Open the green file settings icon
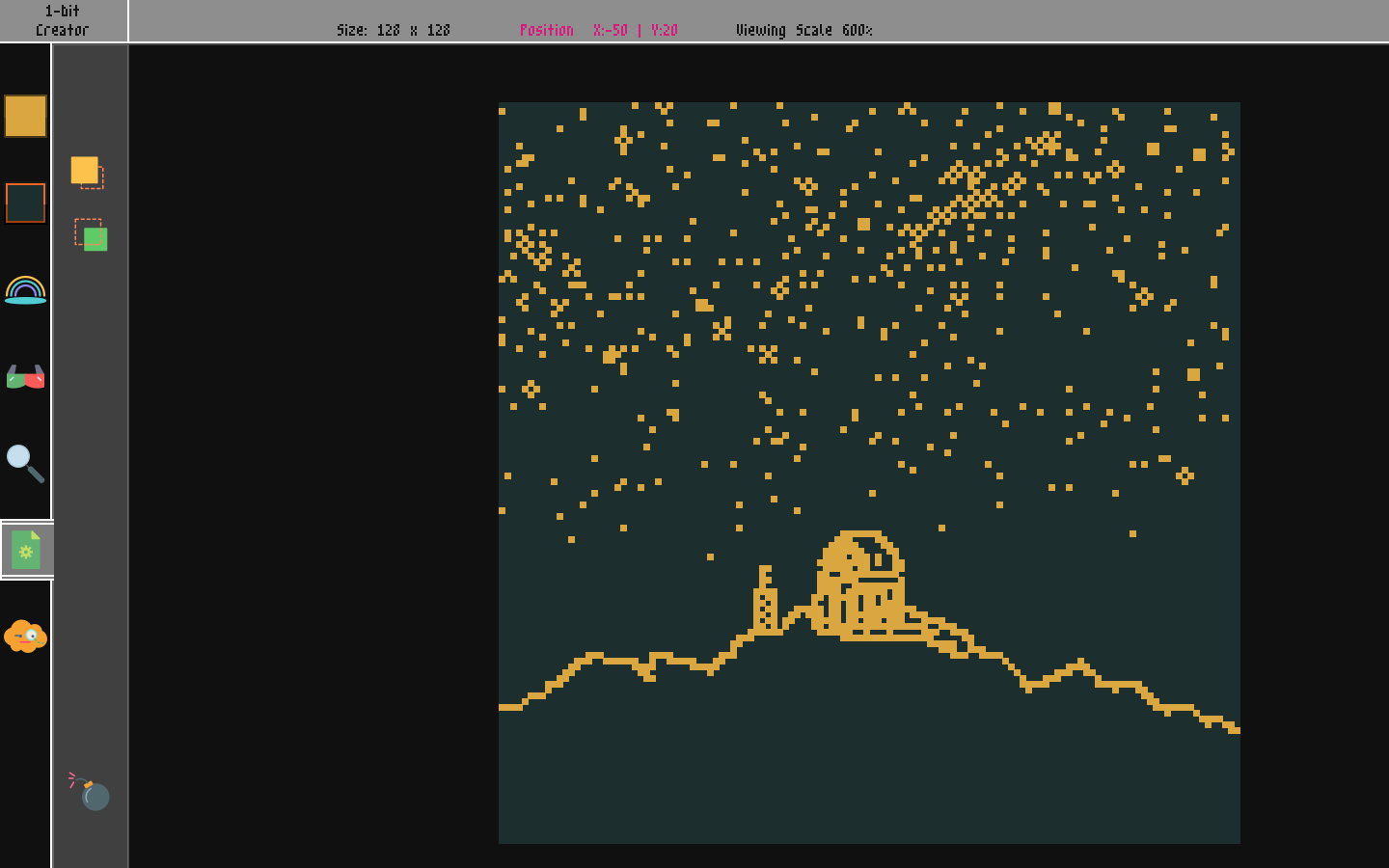1389x868 pixels. 26,550
